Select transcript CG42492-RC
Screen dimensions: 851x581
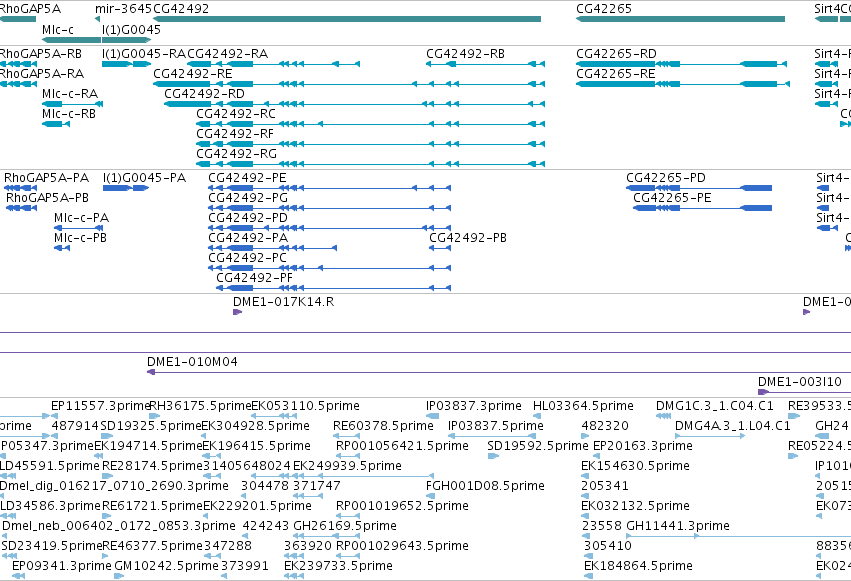[371, 124]
